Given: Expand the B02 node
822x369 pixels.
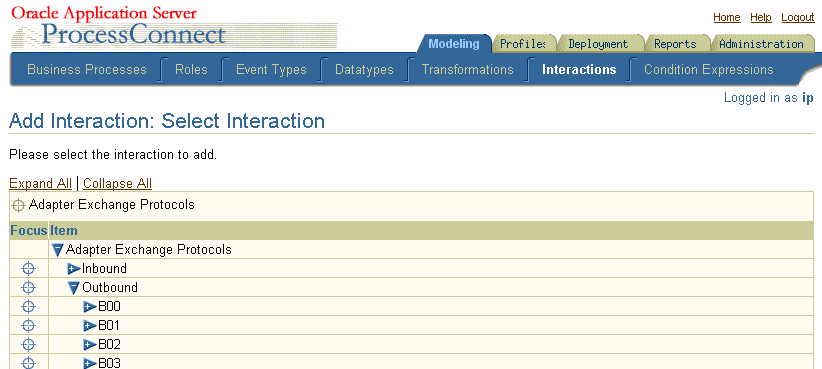Looking at the screenshot, I should (90, 344).
